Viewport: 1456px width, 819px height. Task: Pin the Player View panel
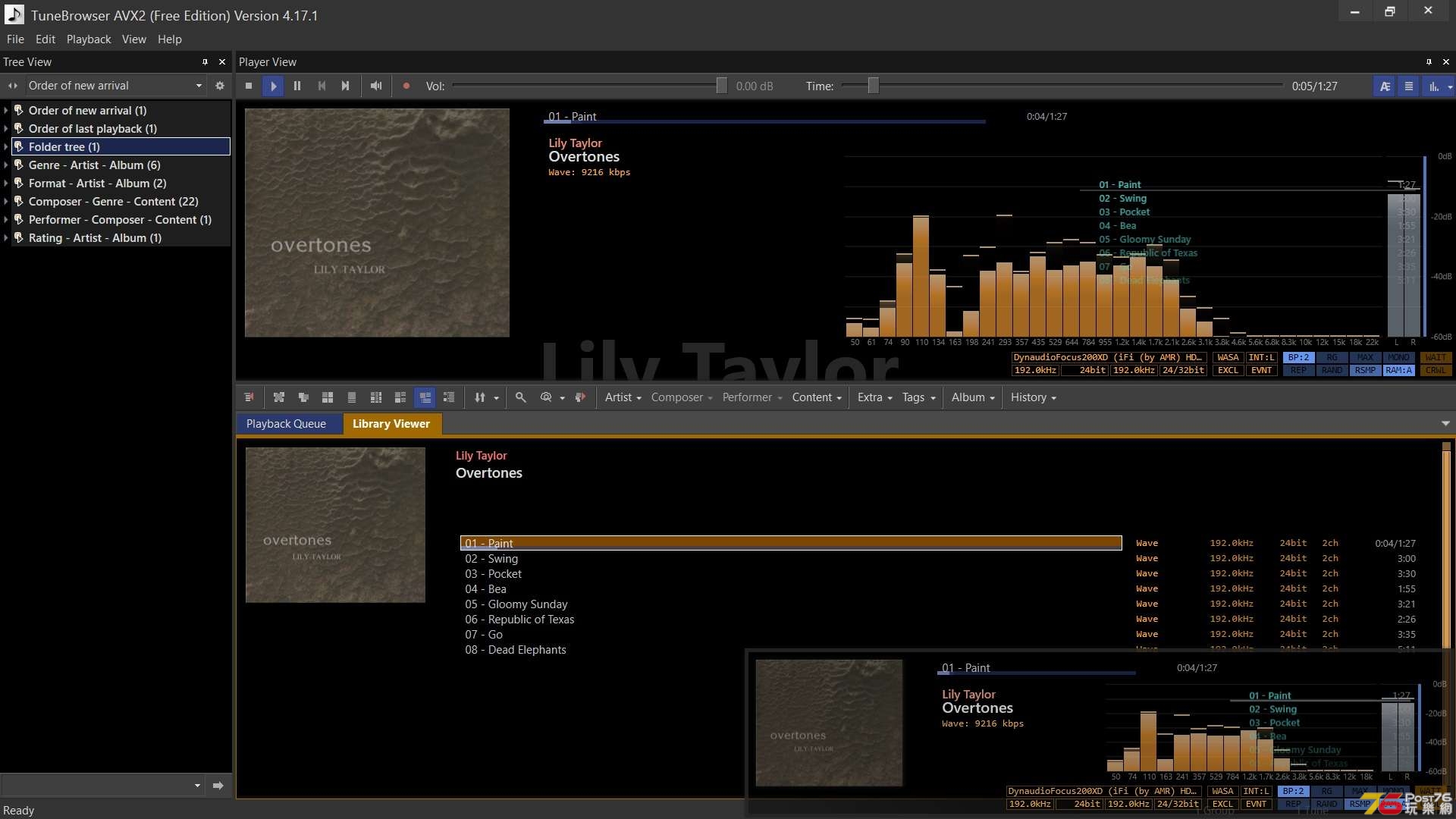click(1429, 62)
